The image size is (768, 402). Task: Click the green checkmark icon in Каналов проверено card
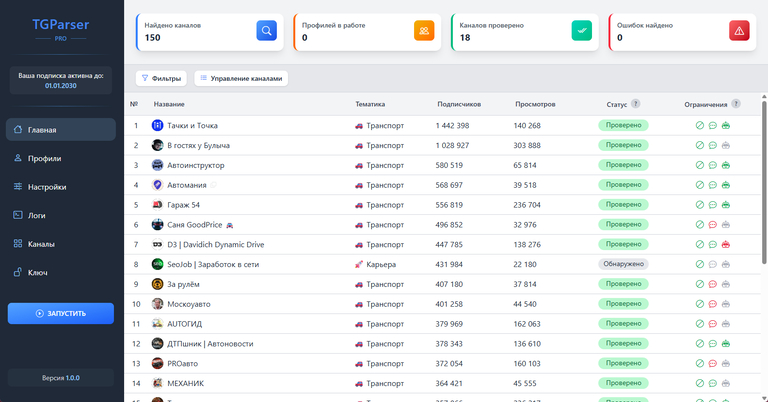point(582,30)
